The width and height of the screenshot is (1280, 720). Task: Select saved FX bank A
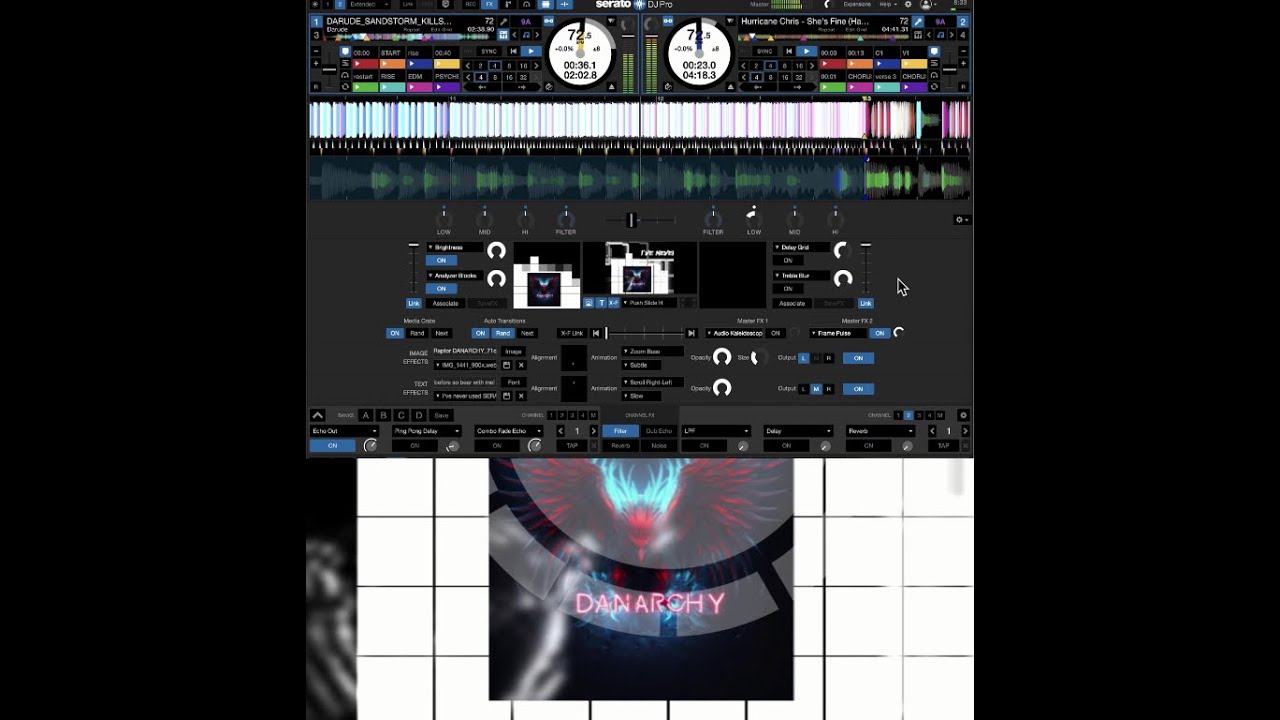(365, 415)
